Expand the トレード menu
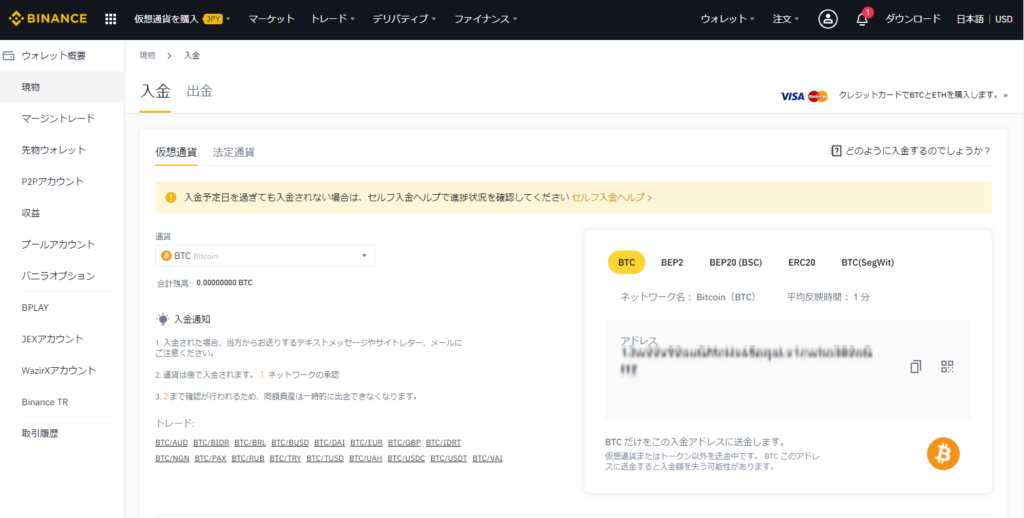 click(x=333, y=19)
